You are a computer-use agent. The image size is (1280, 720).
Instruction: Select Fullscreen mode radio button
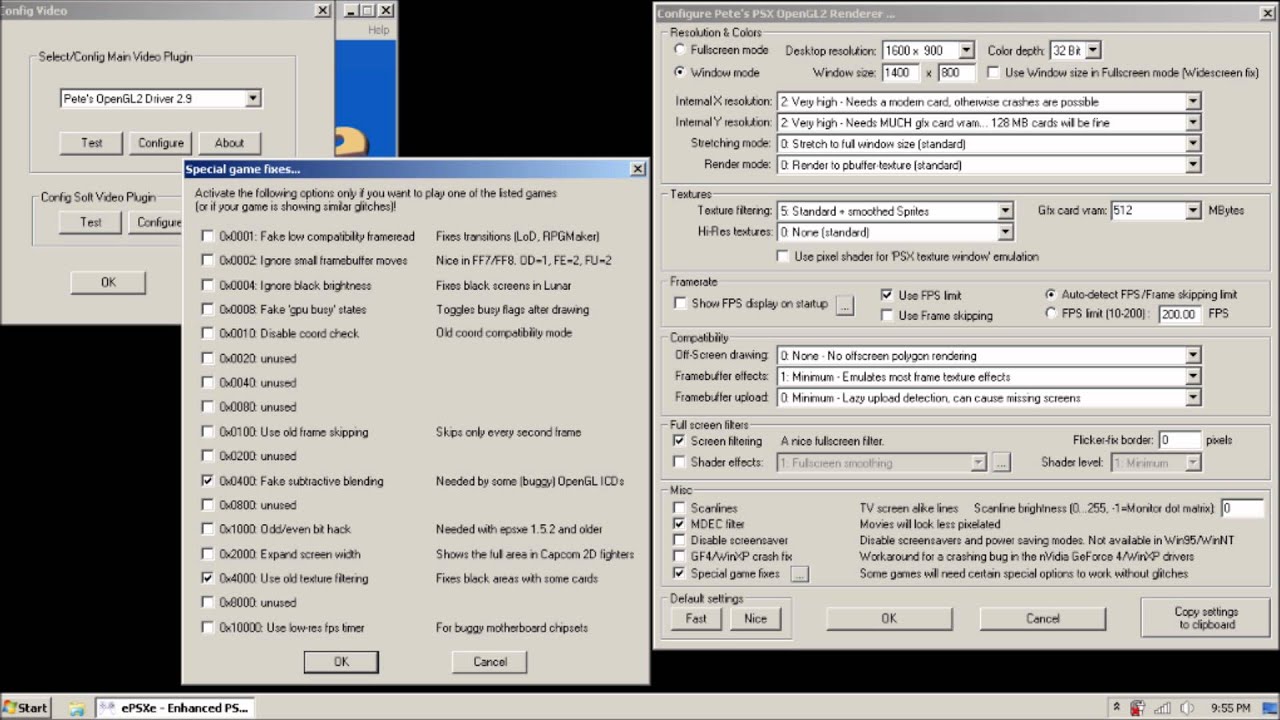tap(680, 50)
